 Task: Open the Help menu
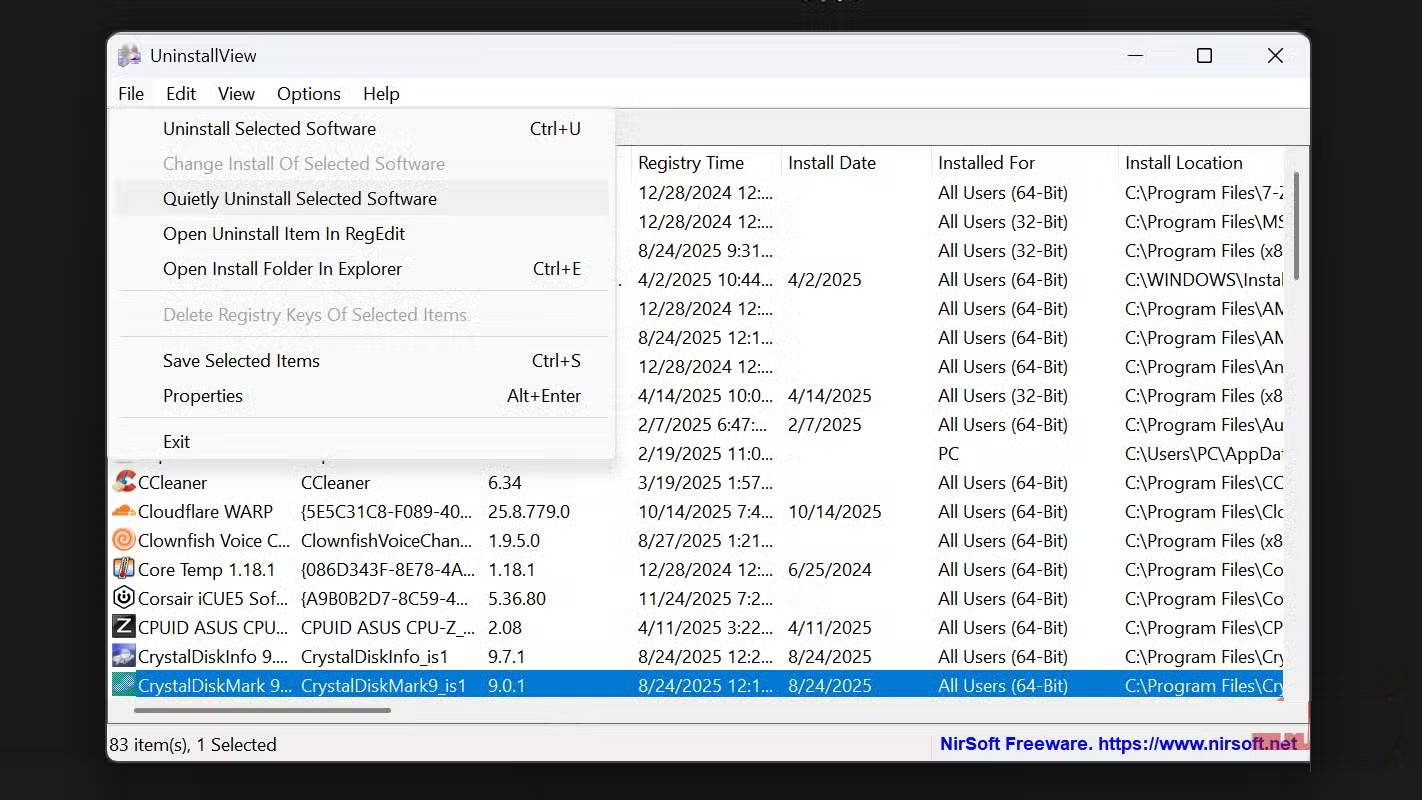[381, 94]
